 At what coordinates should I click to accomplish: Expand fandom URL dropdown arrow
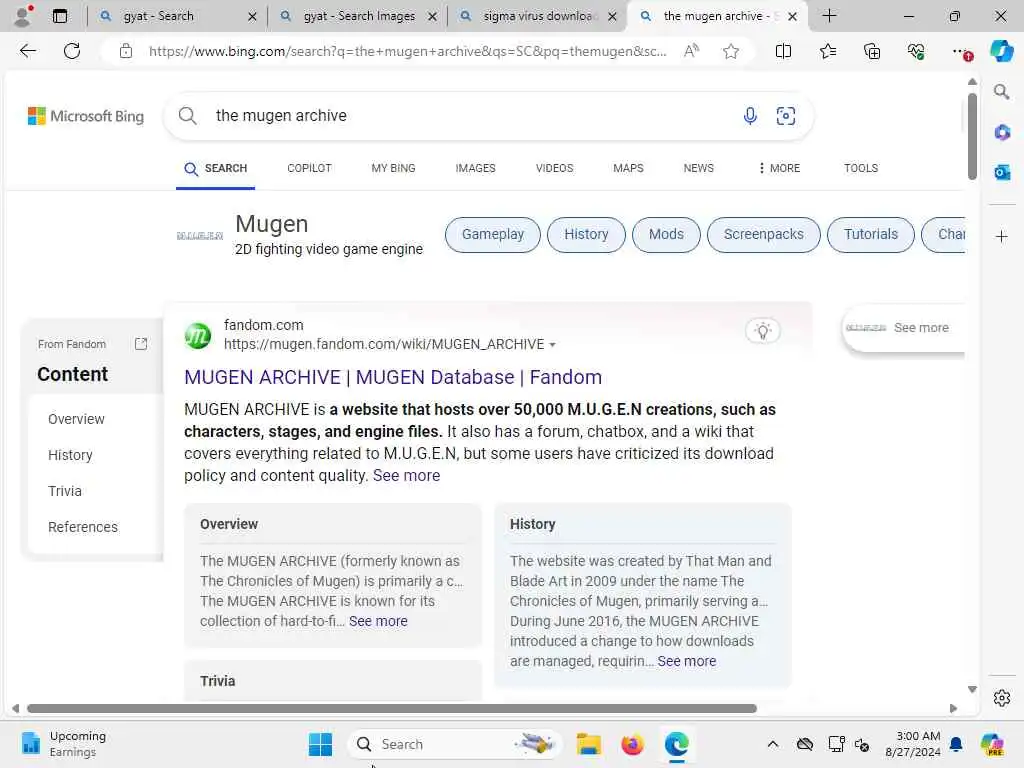(x=552, y=345)
